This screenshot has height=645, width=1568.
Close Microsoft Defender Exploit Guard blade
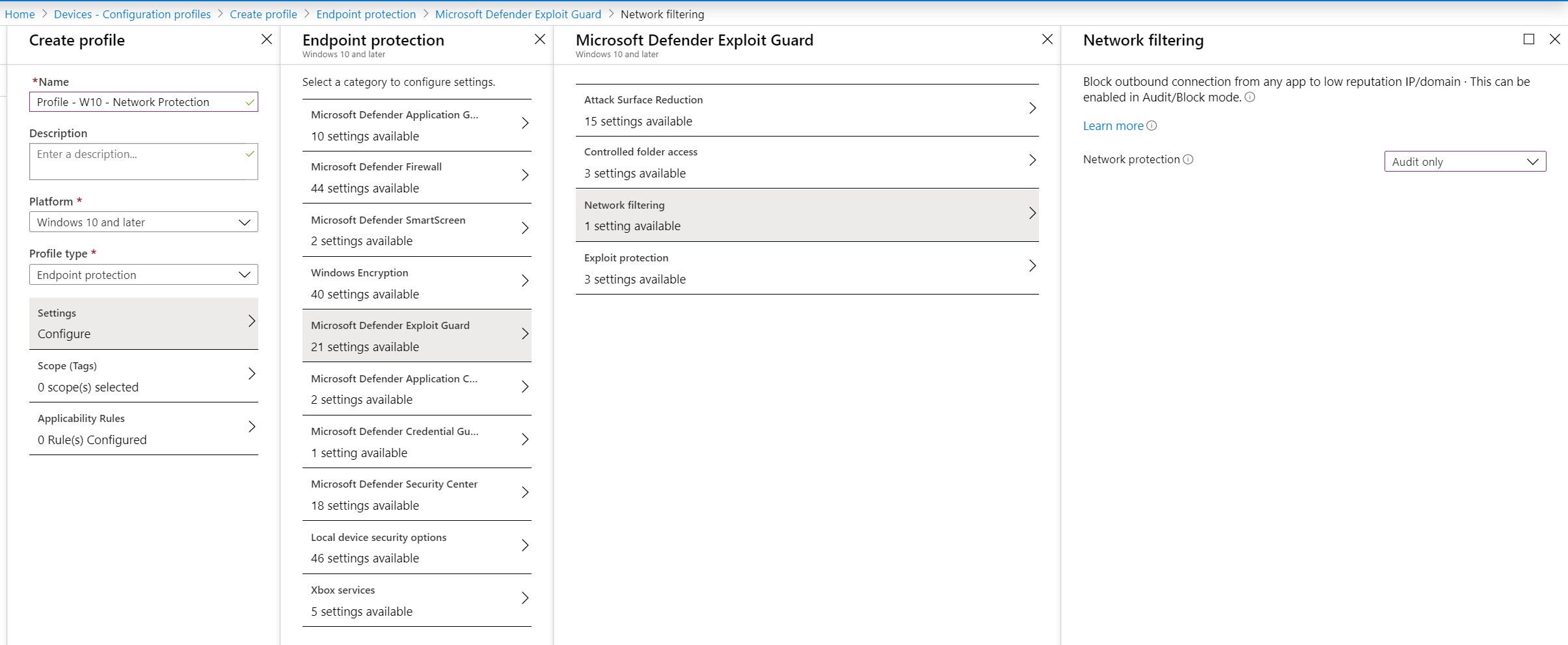[1048, 40]
